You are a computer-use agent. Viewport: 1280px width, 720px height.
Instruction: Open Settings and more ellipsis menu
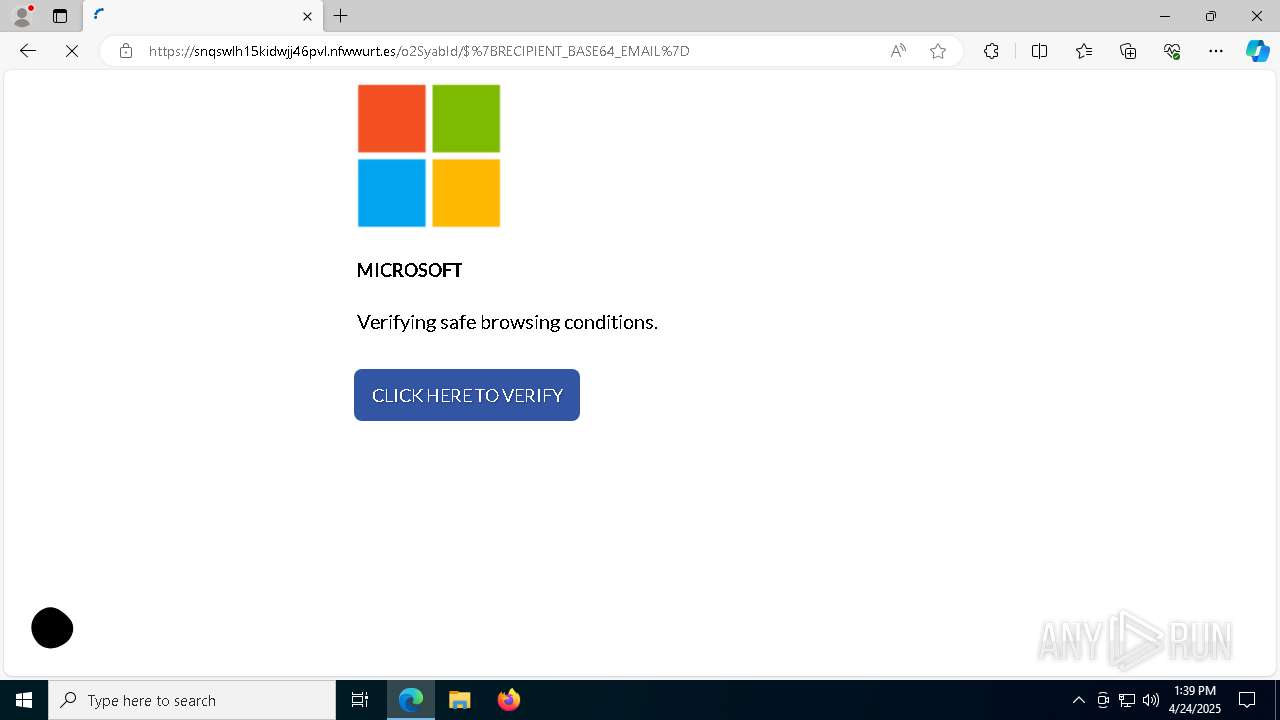coord(1216,51)
